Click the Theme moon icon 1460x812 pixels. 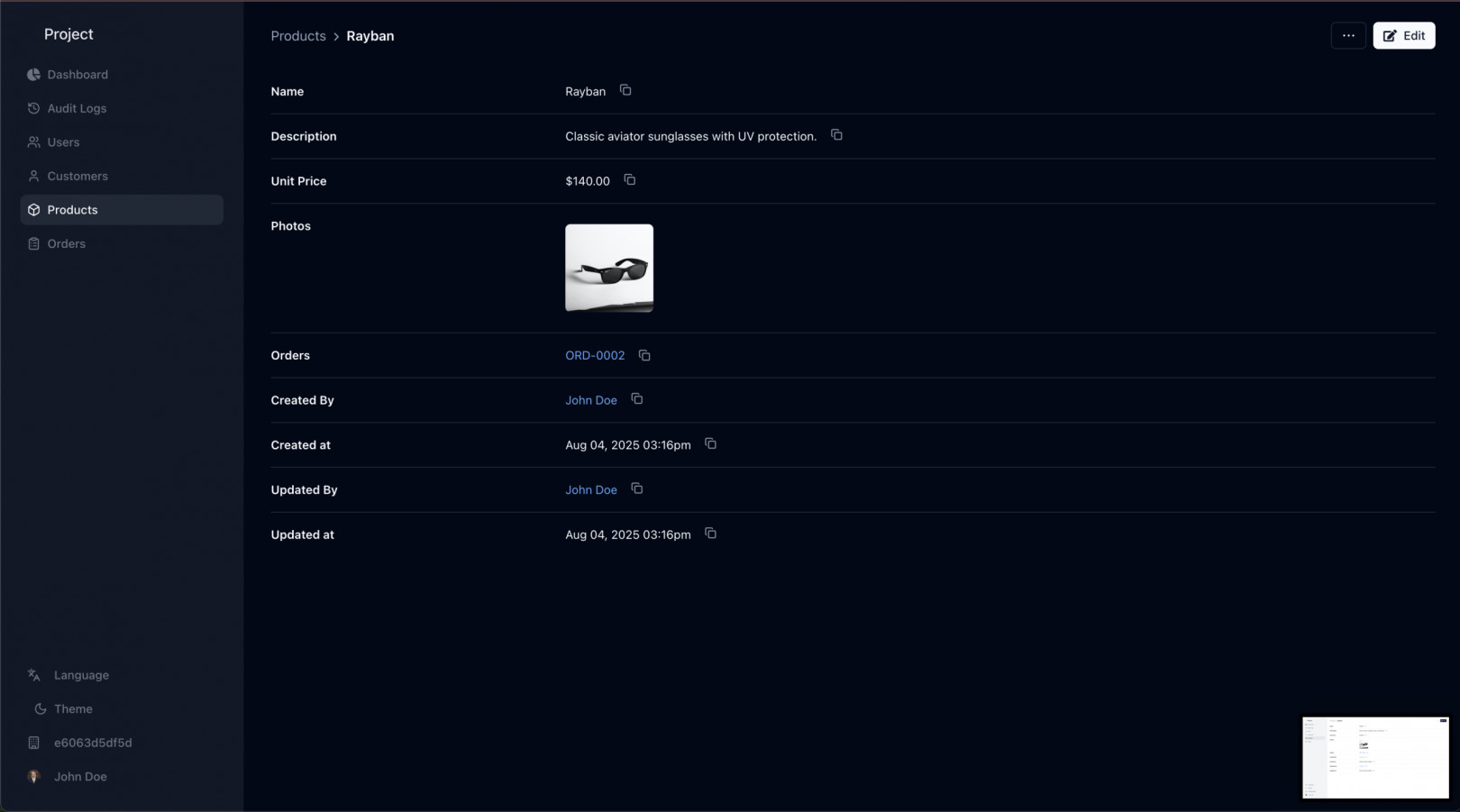click(40, 709)
